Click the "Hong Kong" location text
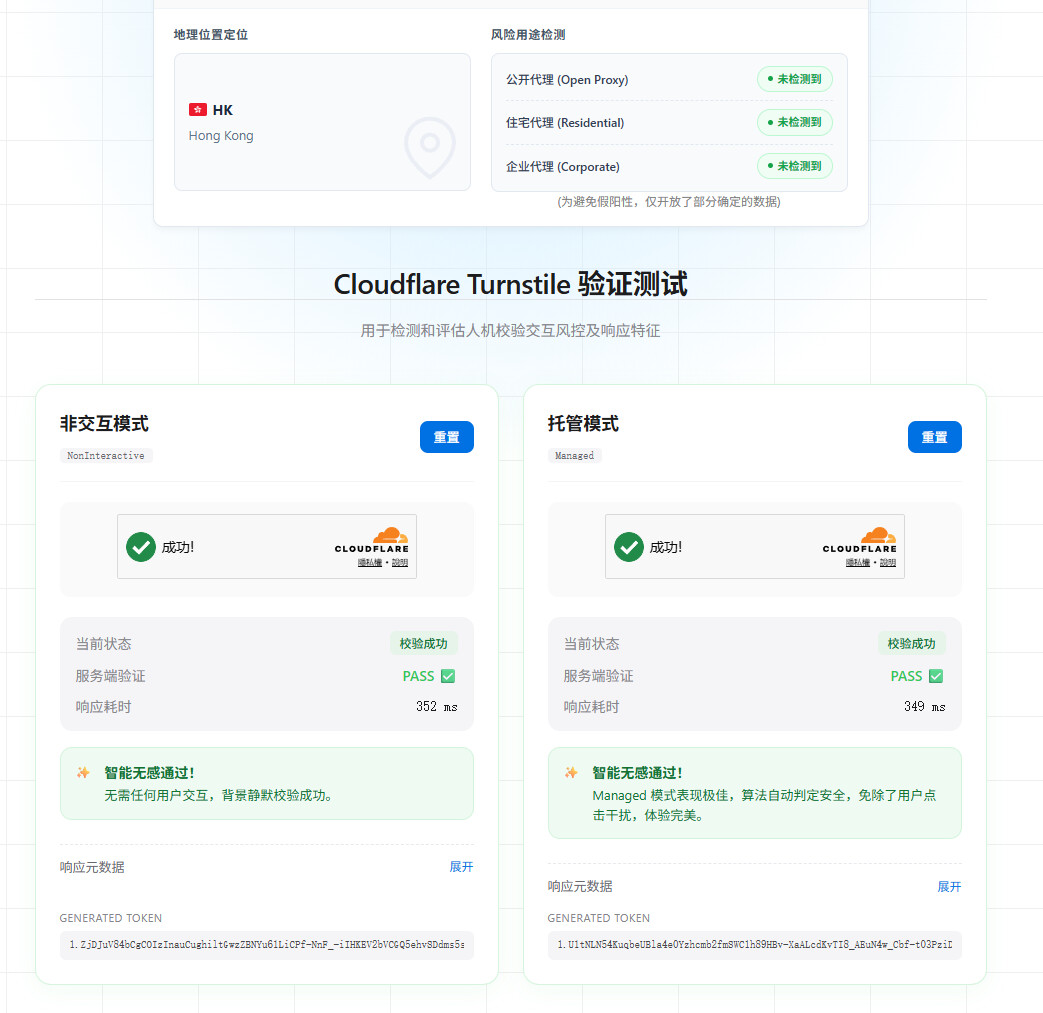 tap(221, 136)
